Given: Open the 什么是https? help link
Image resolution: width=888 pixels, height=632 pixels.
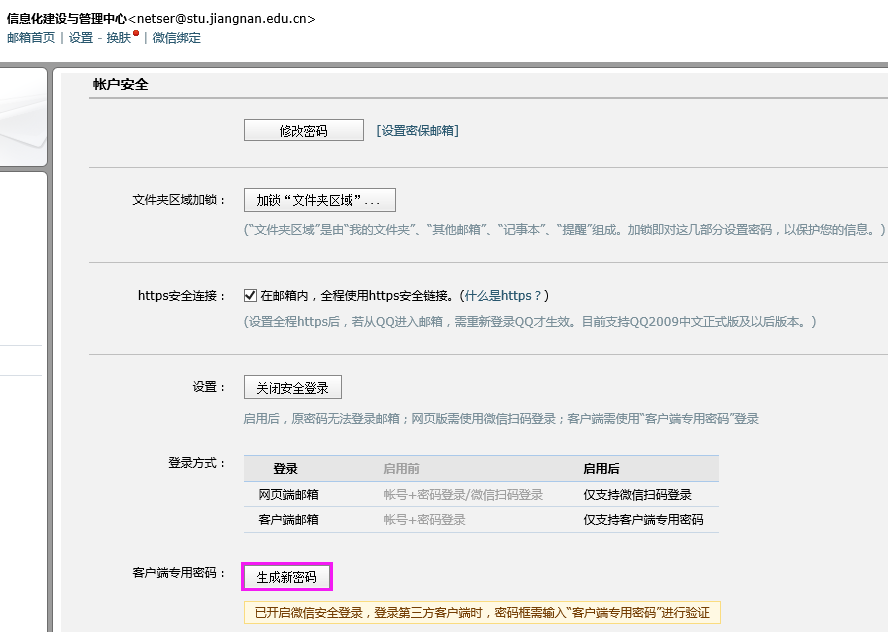Looking at the screenshot, I should pos(502,296).
